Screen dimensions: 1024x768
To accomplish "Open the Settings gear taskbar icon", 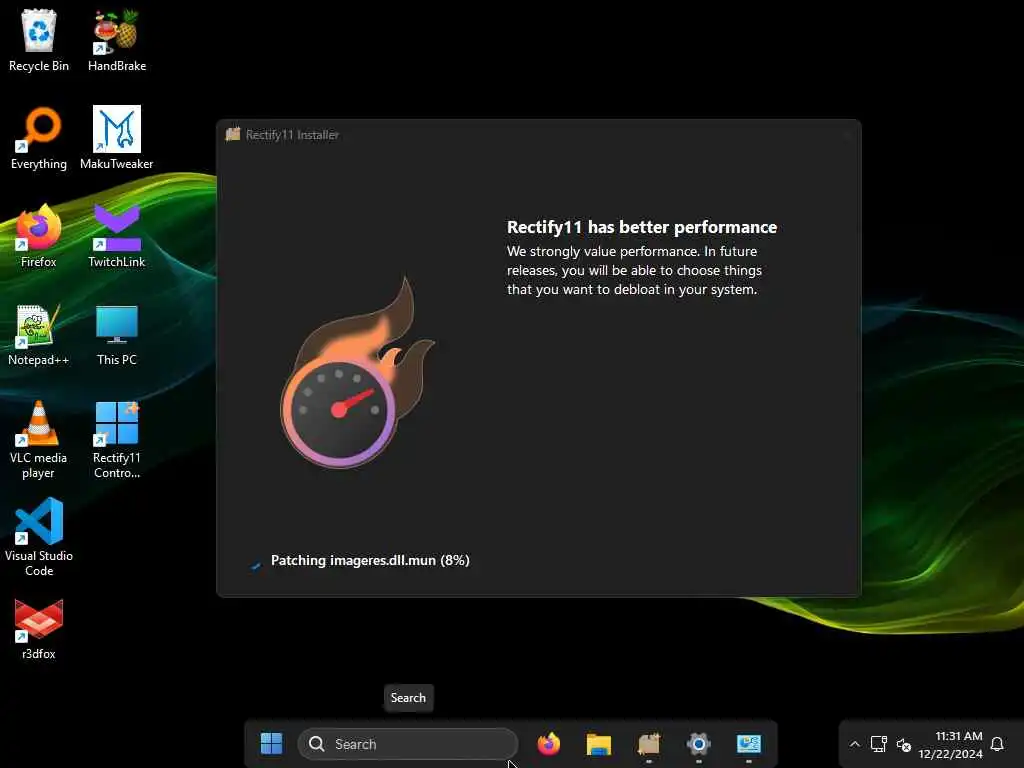I will tap(698, 744).
